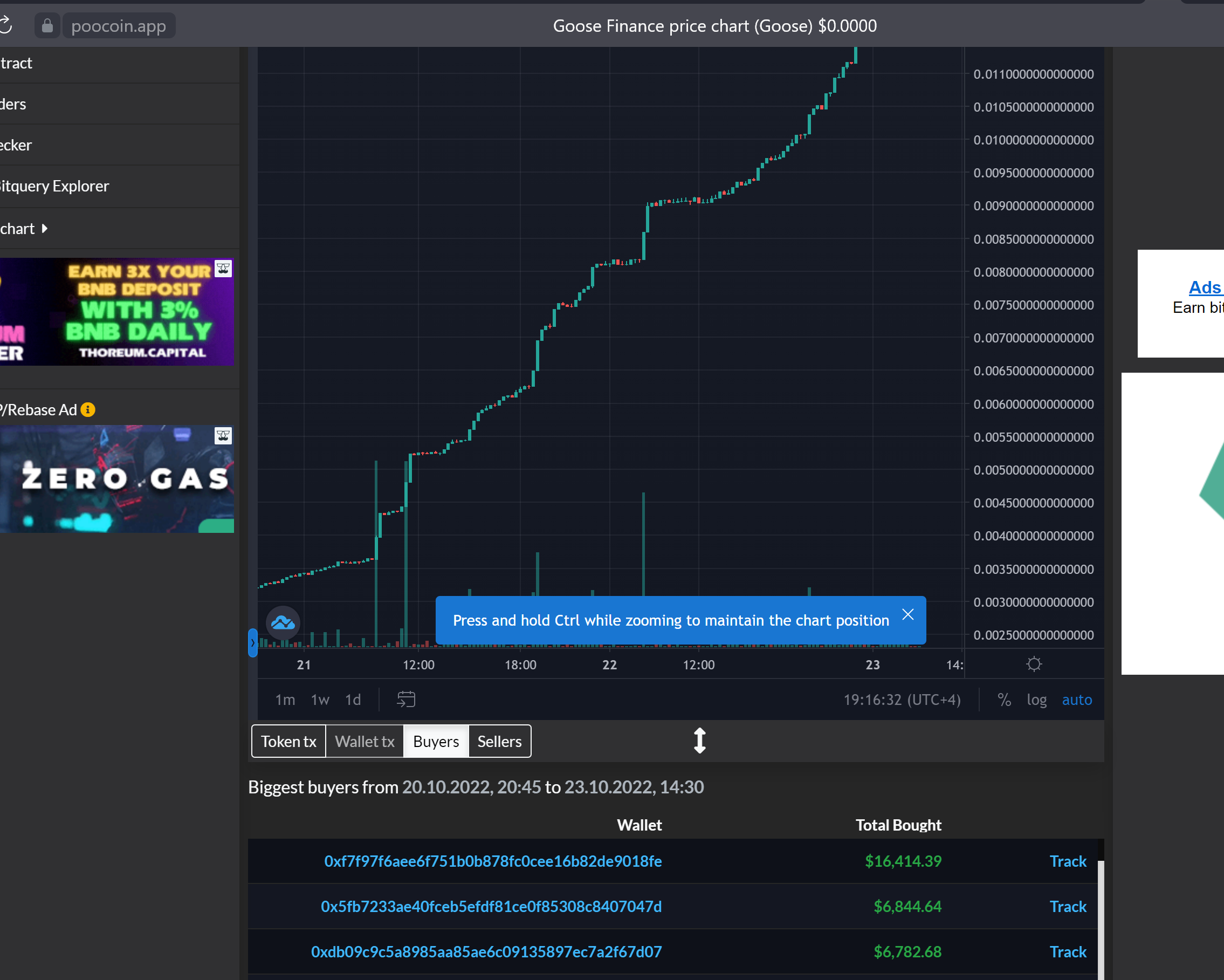Expand the left chart side panel handle
Viewport: 1224px width, 980px height.
coord(253,643)
